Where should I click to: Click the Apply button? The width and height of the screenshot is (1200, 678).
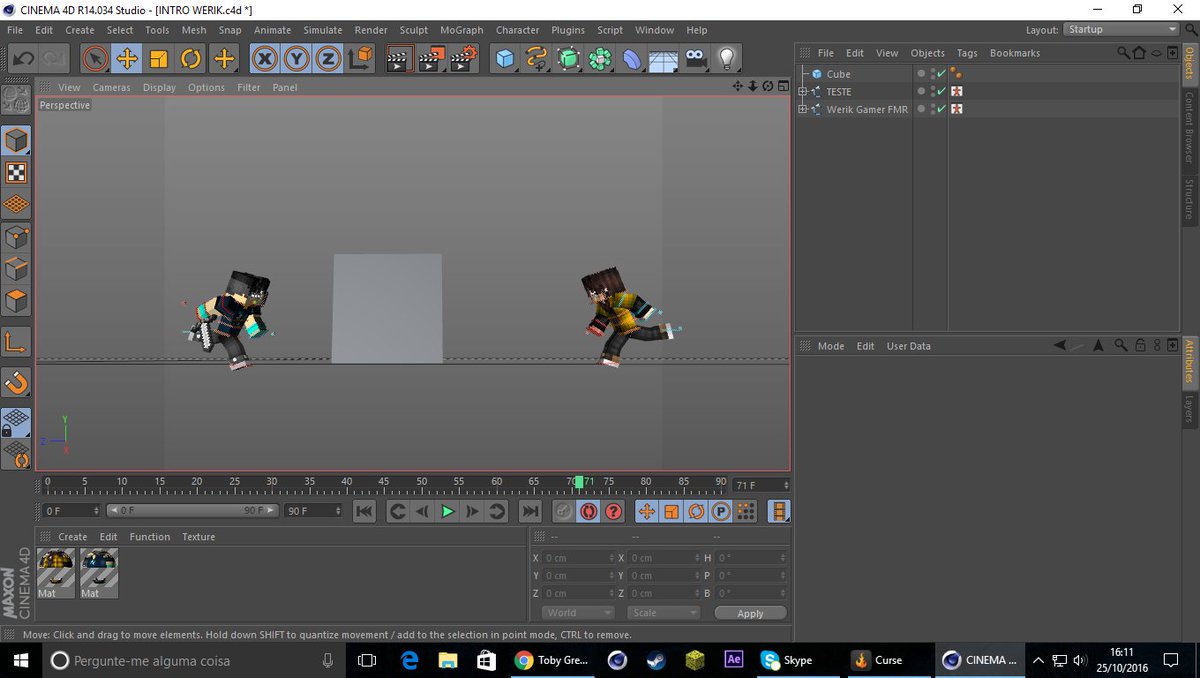click(x=750, y=613)
